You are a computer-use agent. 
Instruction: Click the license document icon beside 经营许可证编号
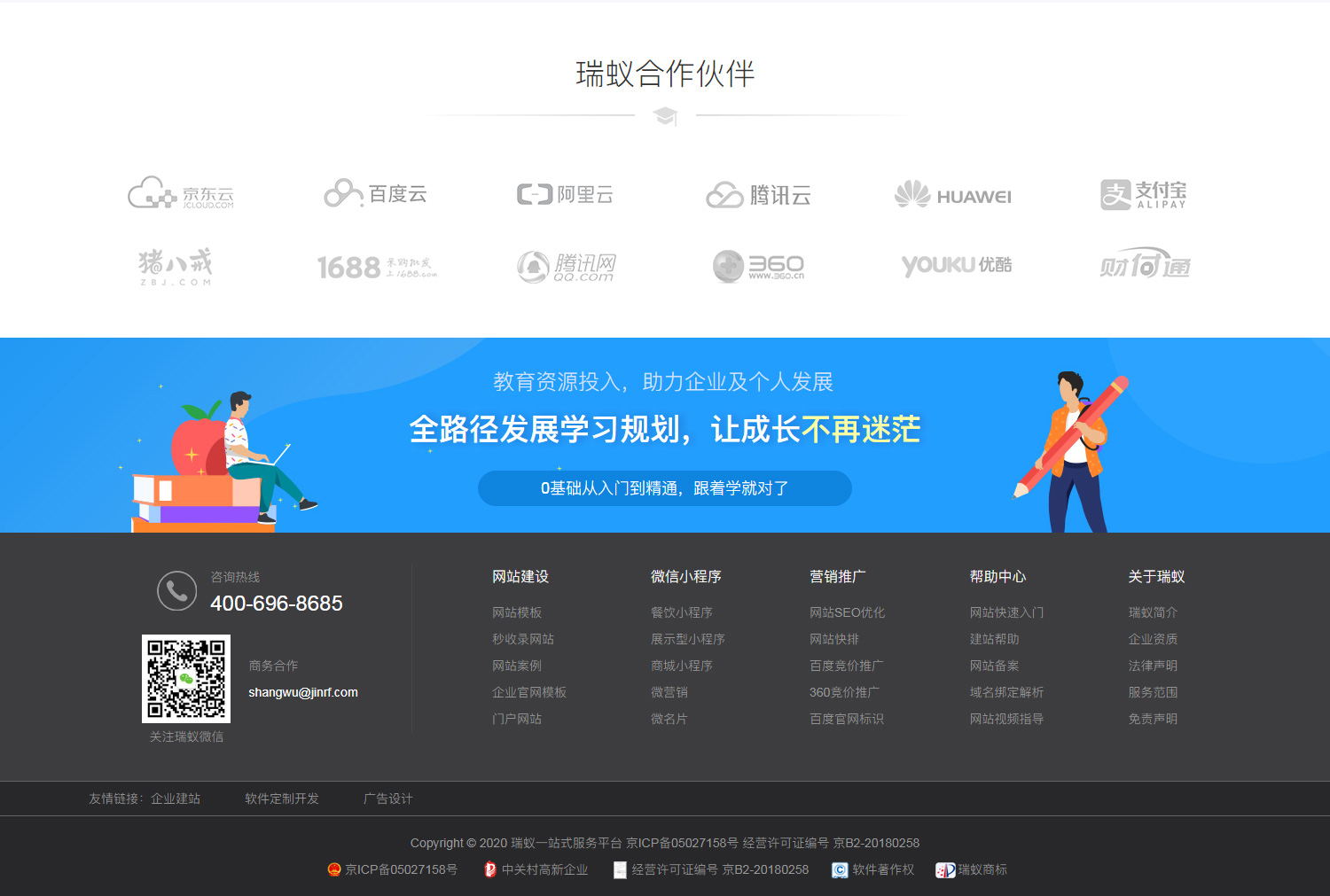pyautogui.click(x=620, y=870)
